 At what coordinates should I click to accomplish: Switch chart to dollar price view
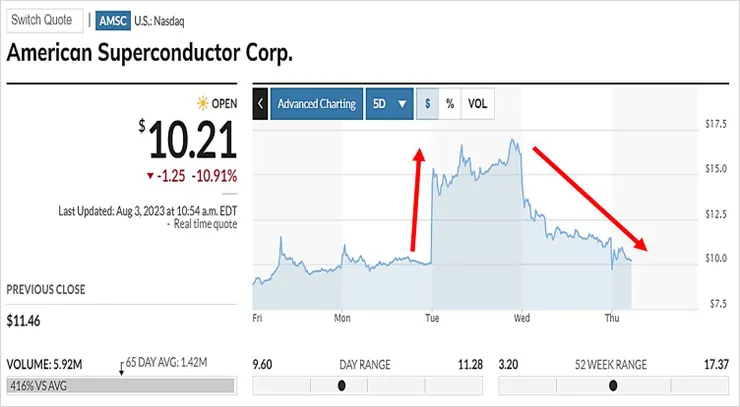click(427, 104)
